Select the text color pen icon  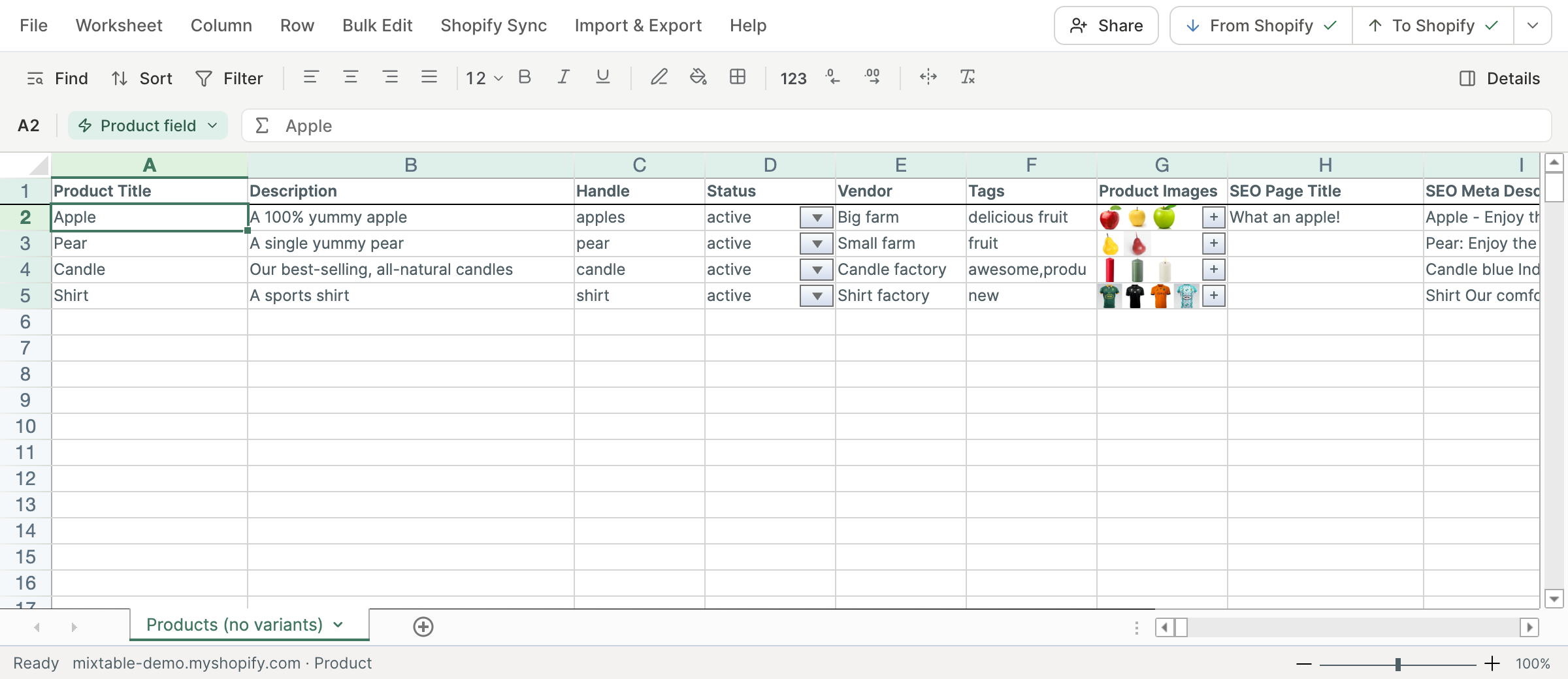[x=659, y=78]
